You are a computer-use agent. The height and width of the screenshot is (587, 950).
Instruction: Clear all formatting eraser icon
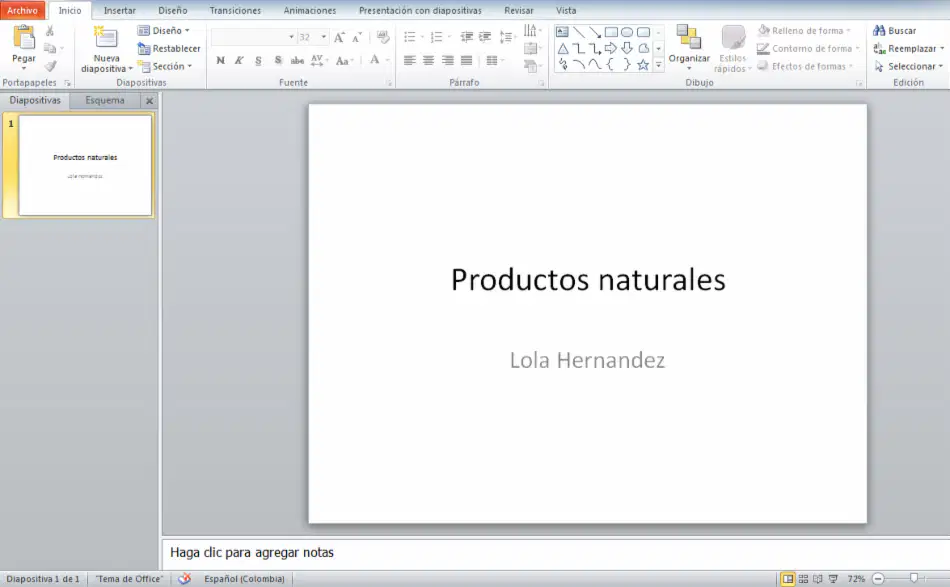pyautogui.click(x=383, y=38)
